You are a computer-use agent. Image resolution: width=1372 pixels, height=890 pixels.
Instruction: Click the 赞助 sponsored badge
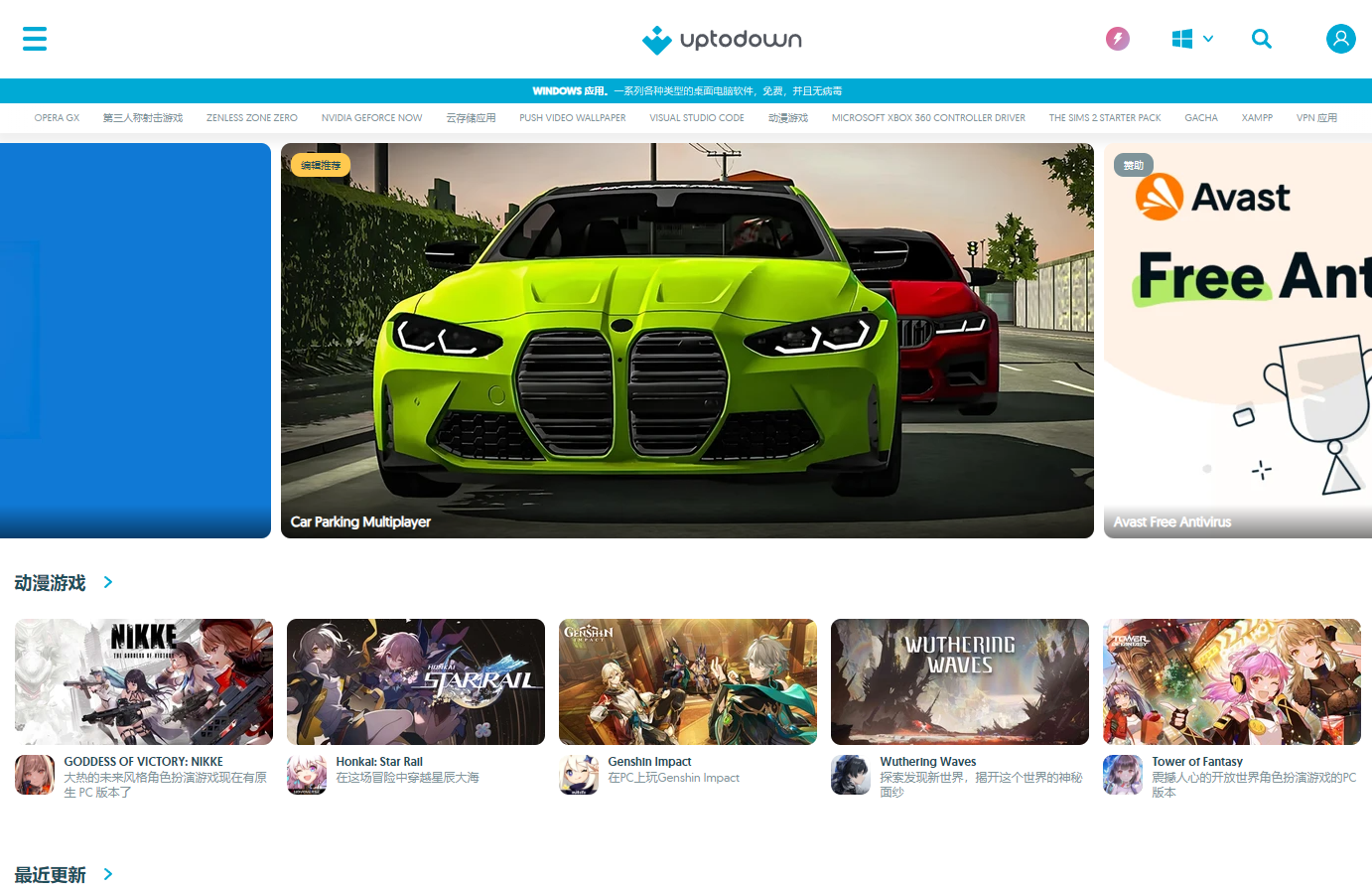click(1134, 165)
